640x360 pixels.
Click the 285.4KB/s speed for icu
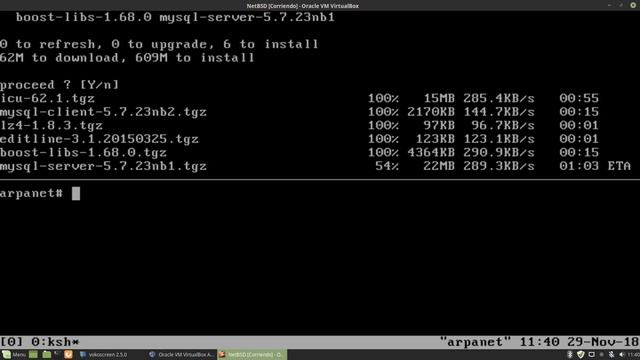pyautogui.click(x=499, y=98)
